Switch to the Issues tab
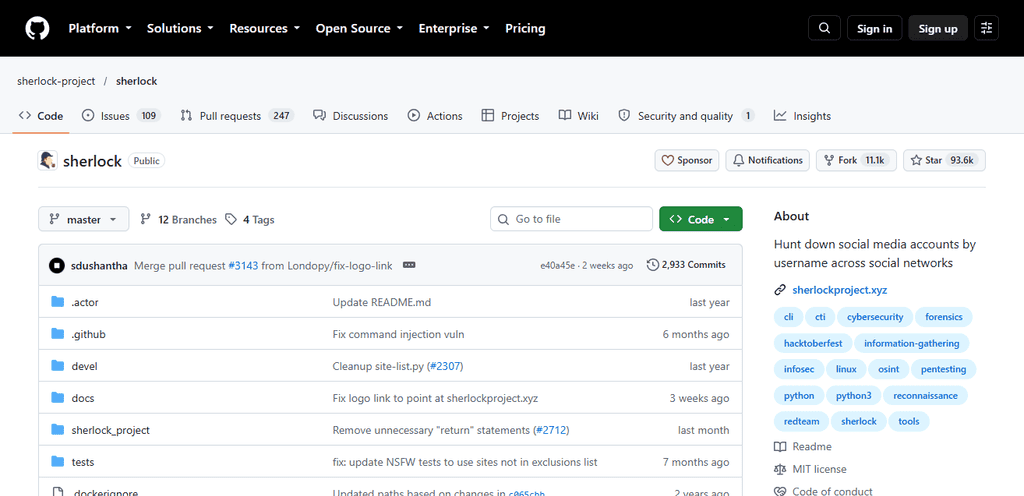1024x496 pixels. point(121,116)
